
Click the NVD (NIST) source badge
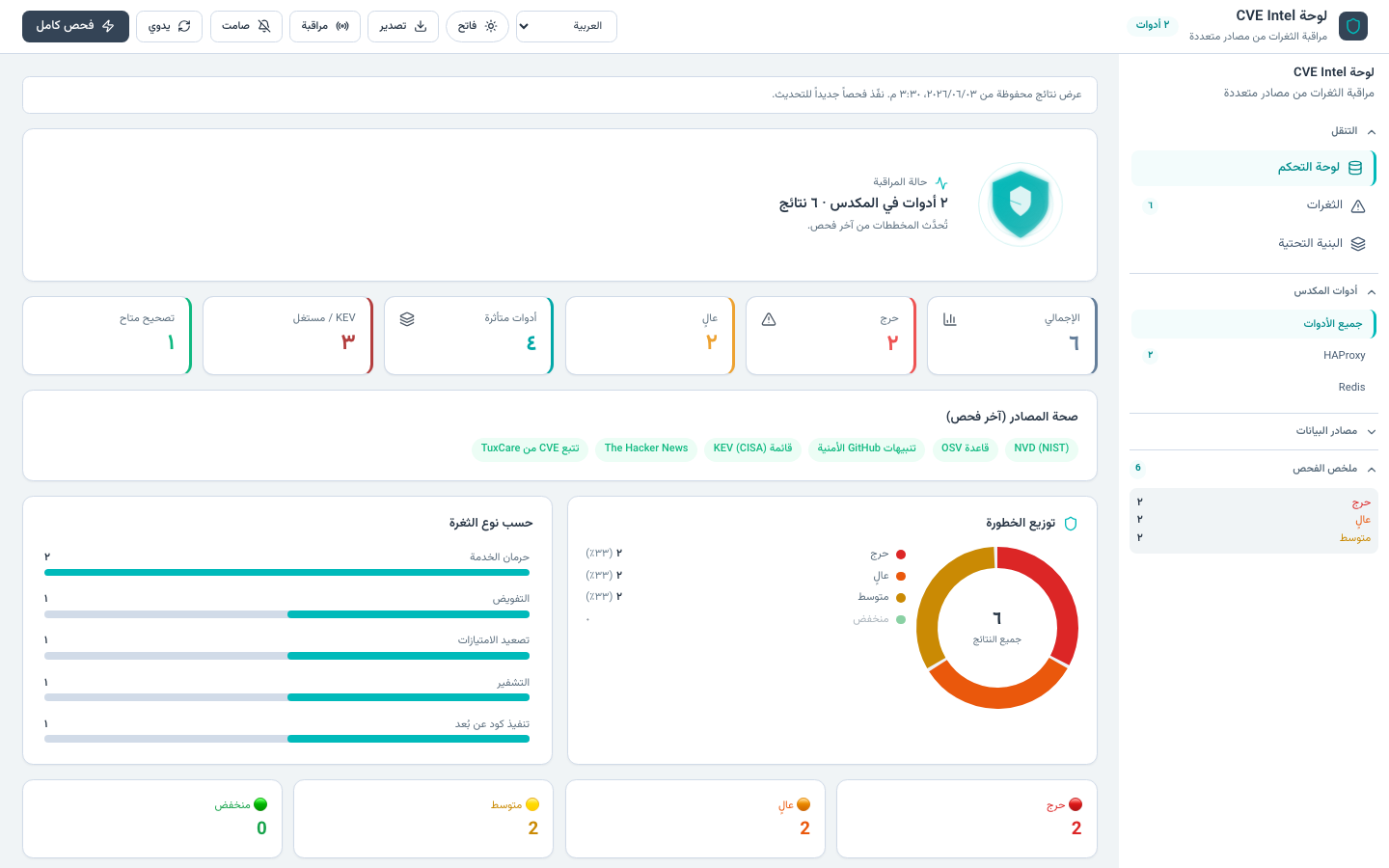tap(1042, 448)
